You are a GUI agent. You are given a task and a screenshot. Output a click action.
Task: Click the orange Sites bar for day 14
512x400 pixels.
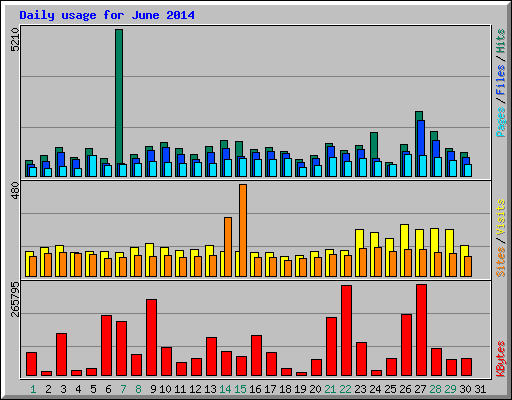tap(228, 247)
